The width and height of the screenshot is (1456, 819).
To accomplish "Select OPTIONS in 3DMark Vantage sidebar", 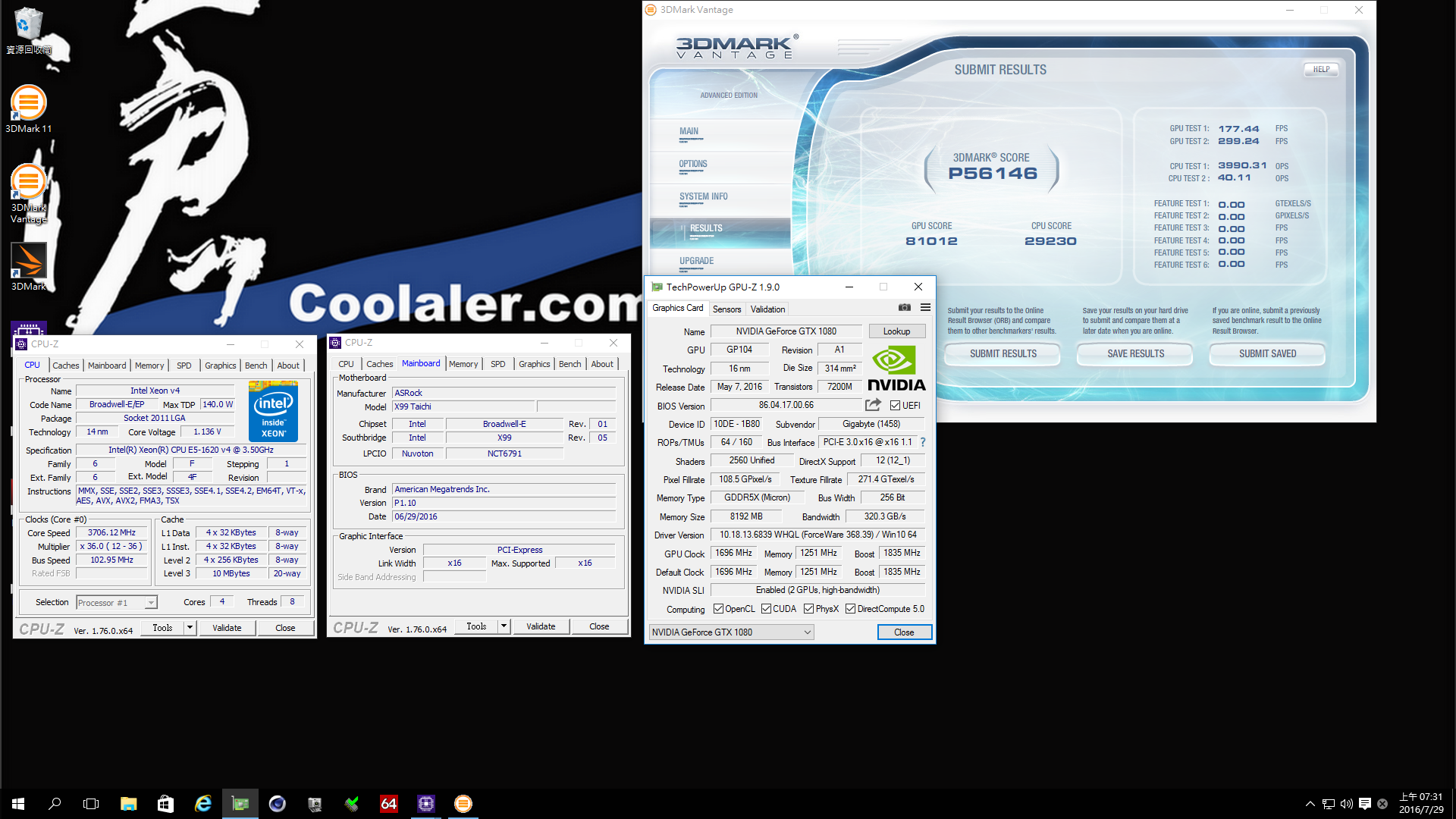I will [693, 165].
